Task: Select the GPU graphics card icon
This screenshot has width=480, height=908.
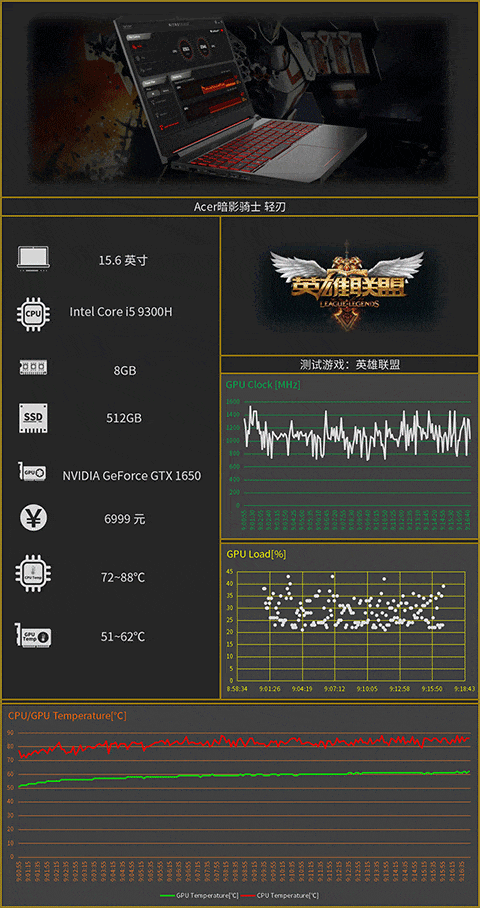Action: click(x=34, y=472)
